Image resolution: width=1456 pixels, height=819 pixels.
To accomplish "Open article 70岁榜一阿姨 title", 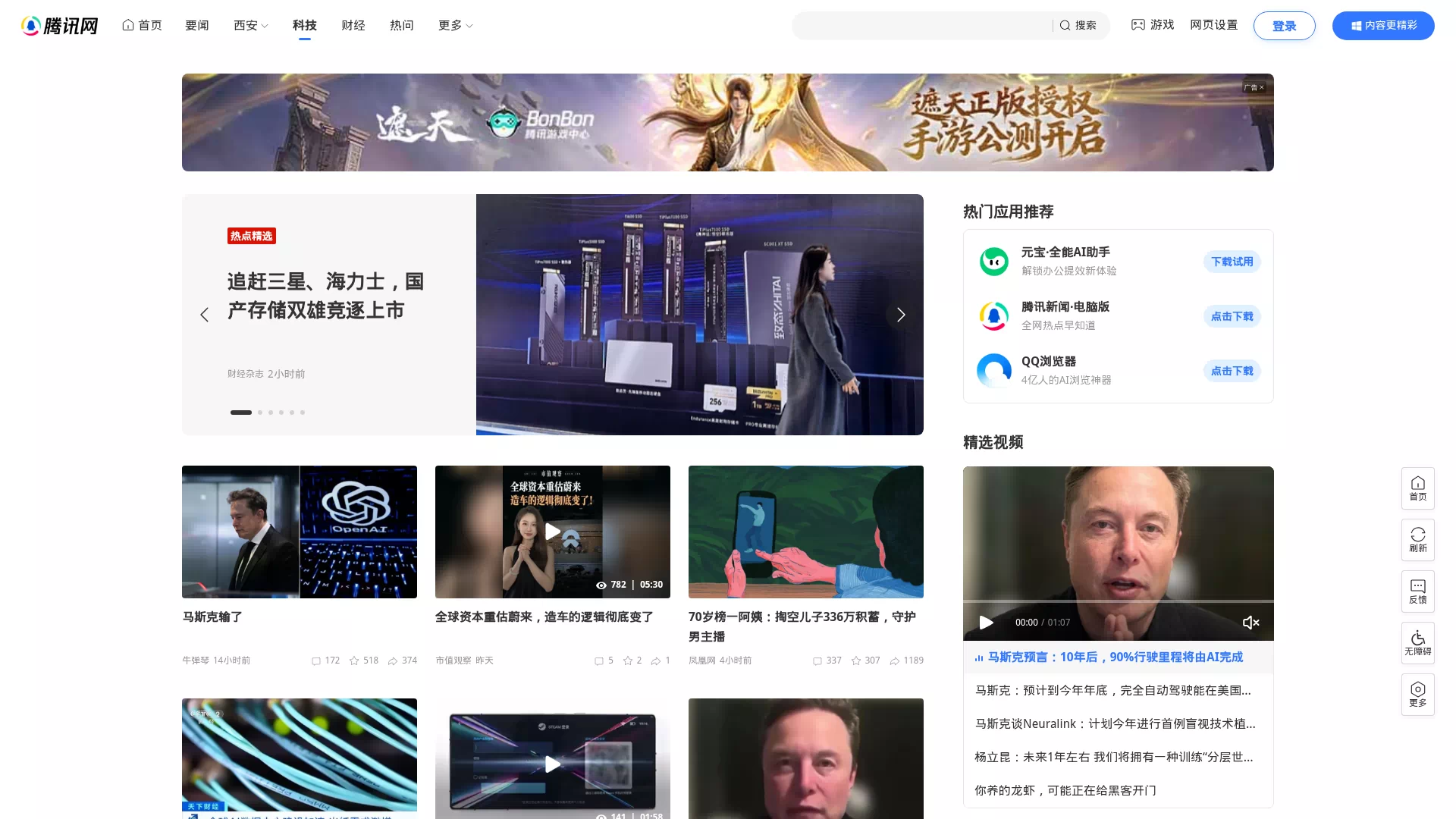I will pyautogui.click(x=802, y=626).
